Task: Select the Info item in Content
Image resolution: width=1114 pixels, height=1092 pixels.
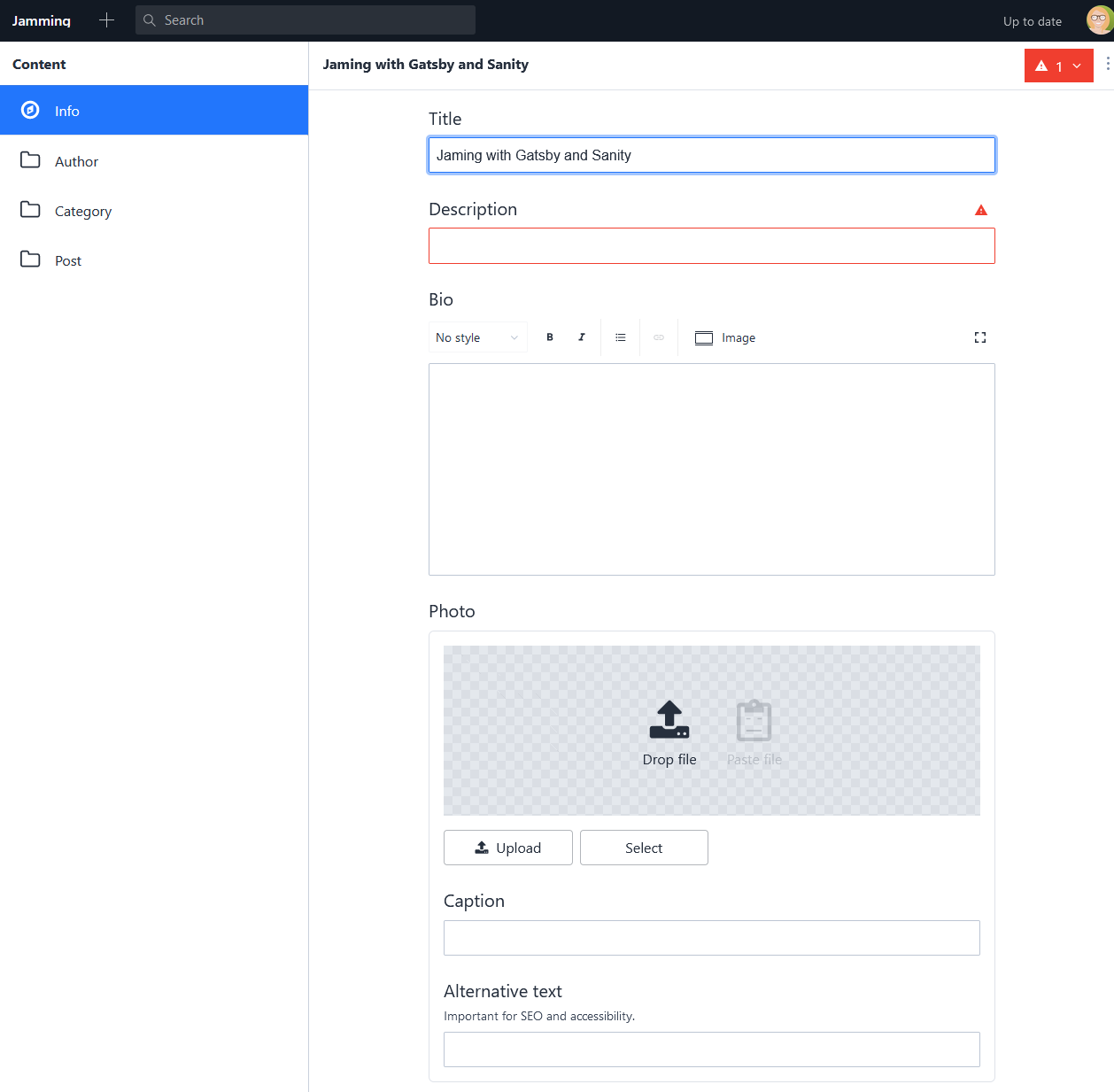Action: [154, 110]
